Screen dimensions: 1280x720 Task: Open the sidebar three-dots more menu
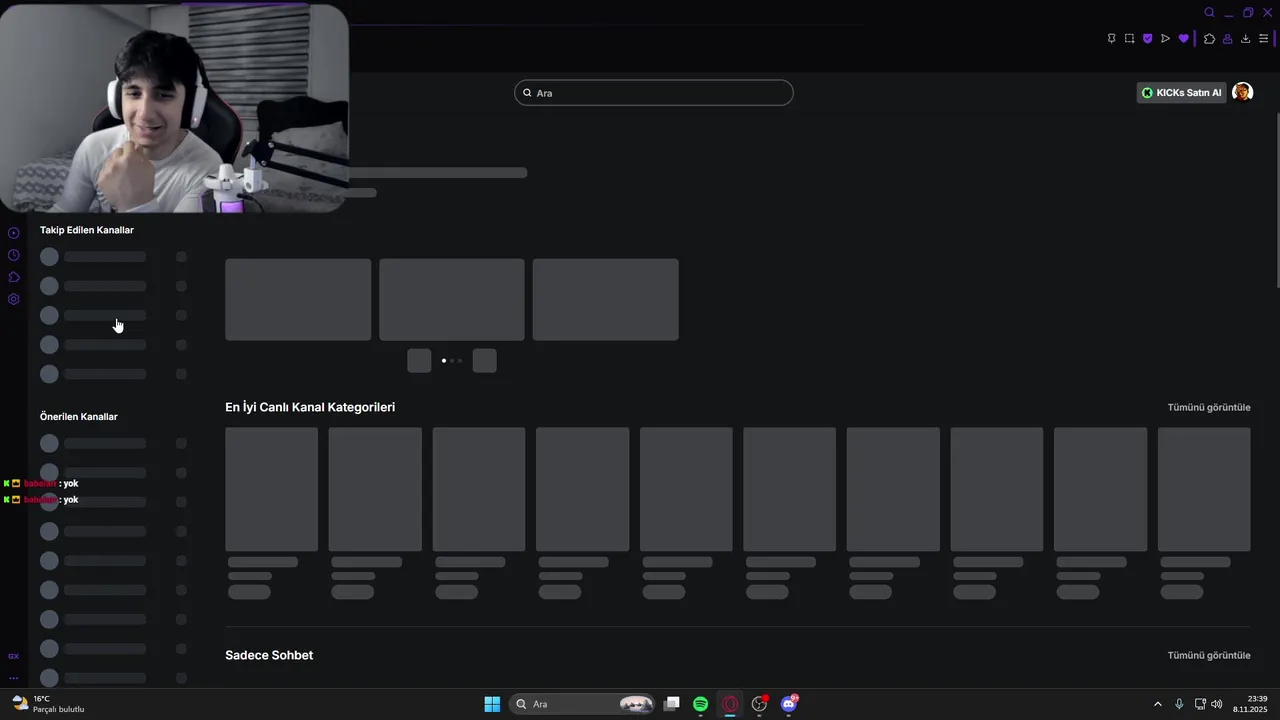(x=13, y=678)
